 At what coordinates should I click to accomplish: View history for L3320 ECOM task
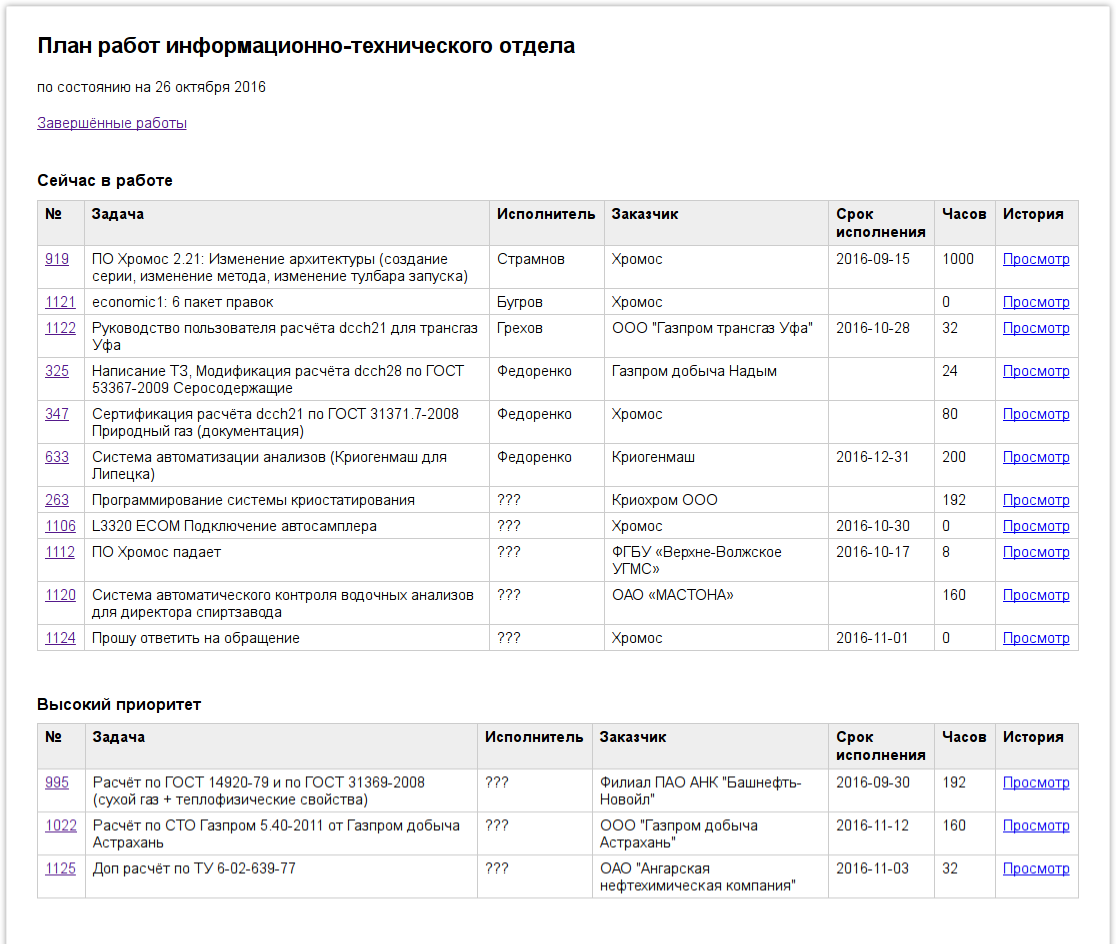tap(1036, 526)
